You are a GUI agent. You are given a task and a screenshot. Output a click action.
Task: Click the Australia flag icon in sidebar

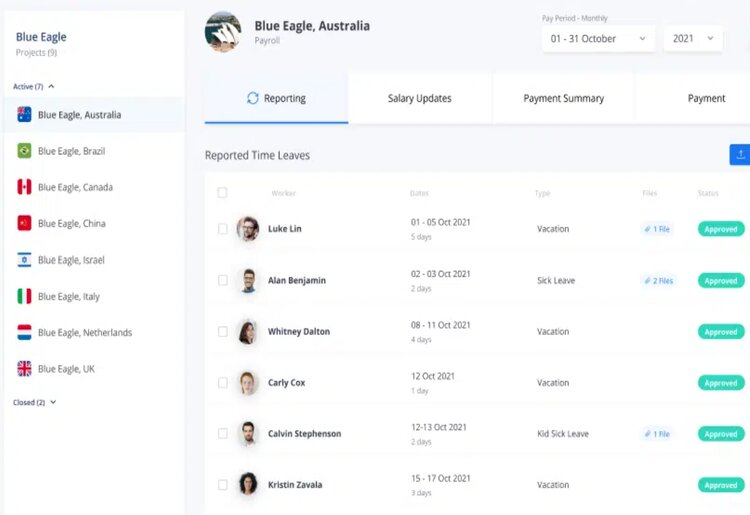[24, 115]
